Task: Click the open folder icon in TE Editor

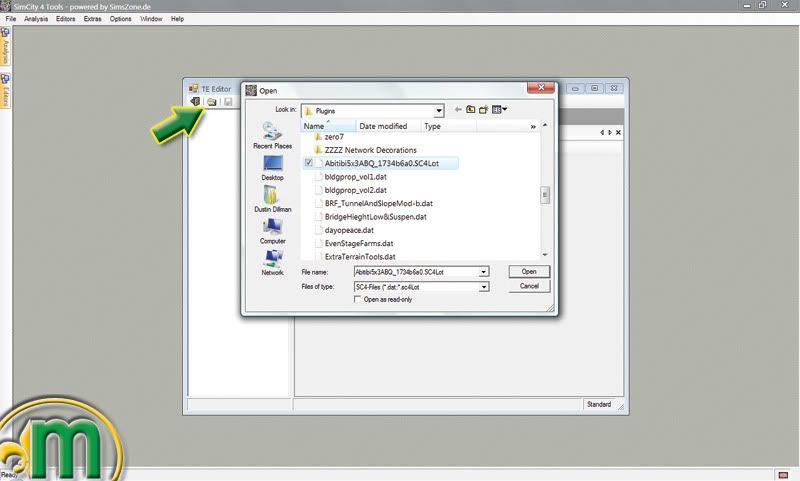Action: [x=212, y=102]
